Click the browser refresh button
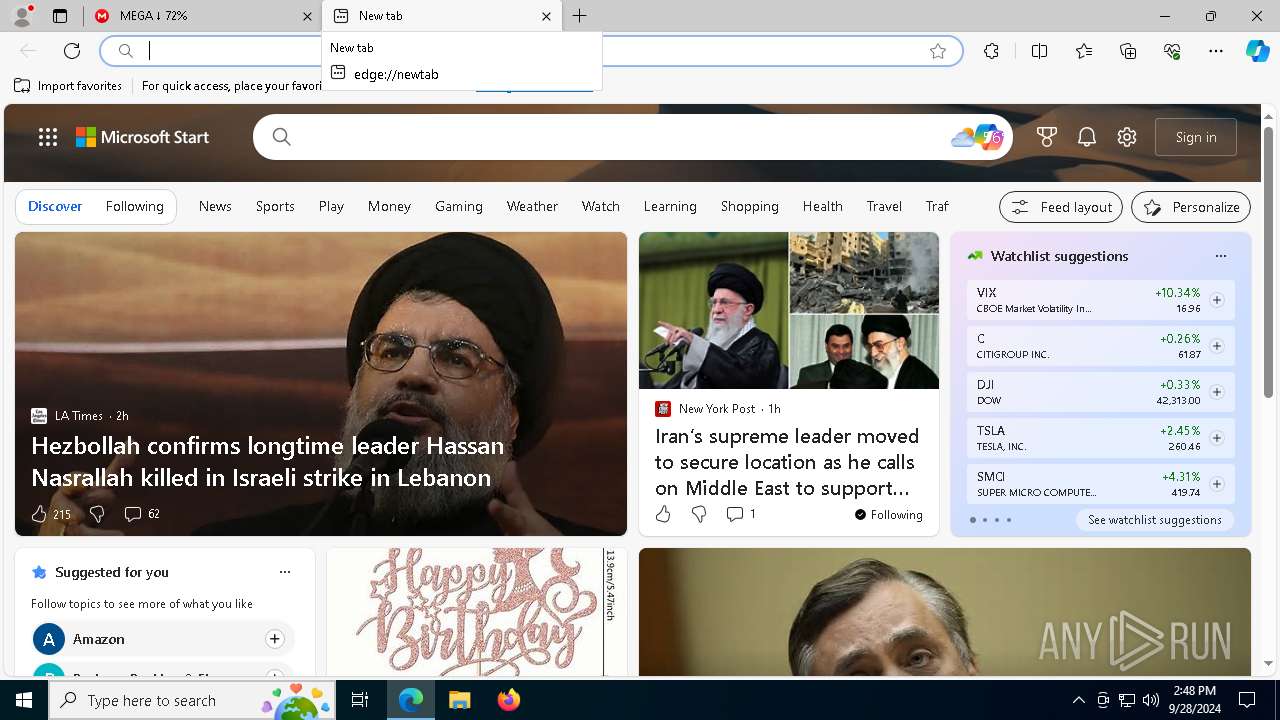This screenshot has height=720, width=1280. [x=72, y=51]
